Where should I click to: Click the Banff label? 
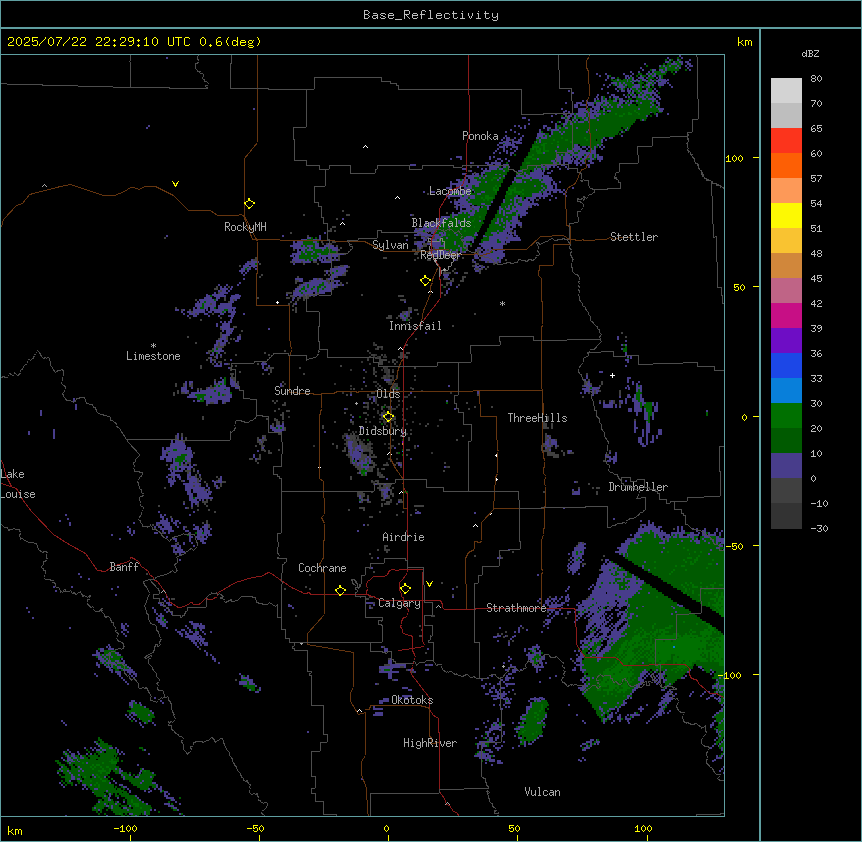[x=124, y=567]
